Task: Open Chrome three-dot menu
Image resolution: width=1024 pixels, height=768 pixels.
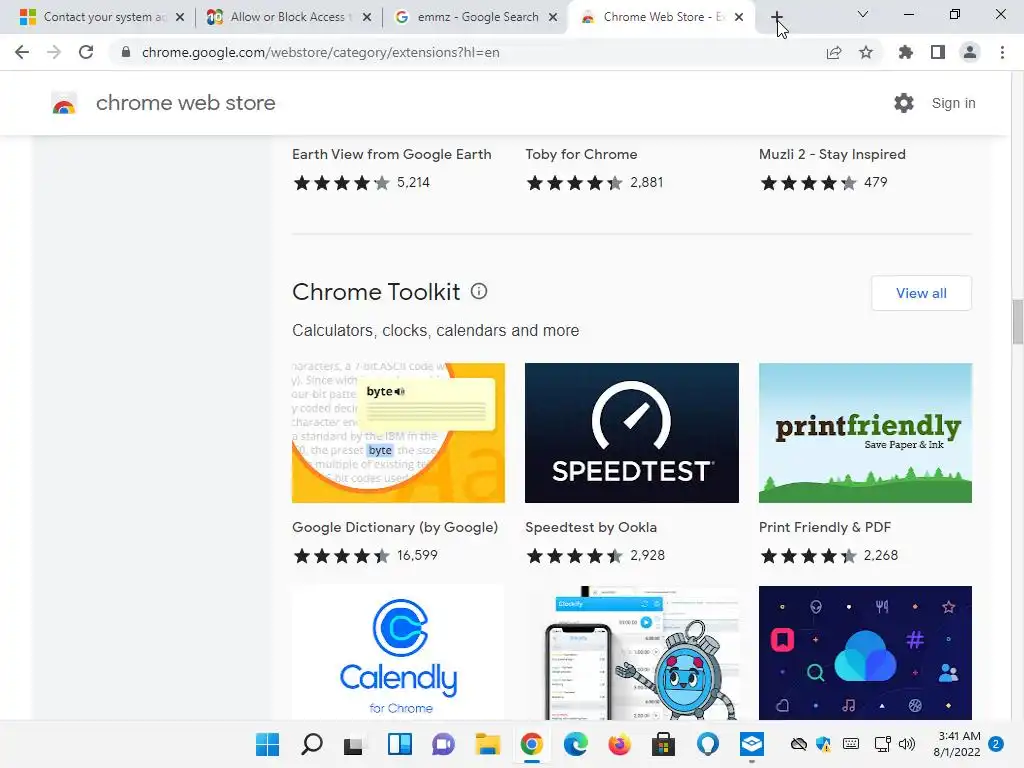Action: [1002, 52]
